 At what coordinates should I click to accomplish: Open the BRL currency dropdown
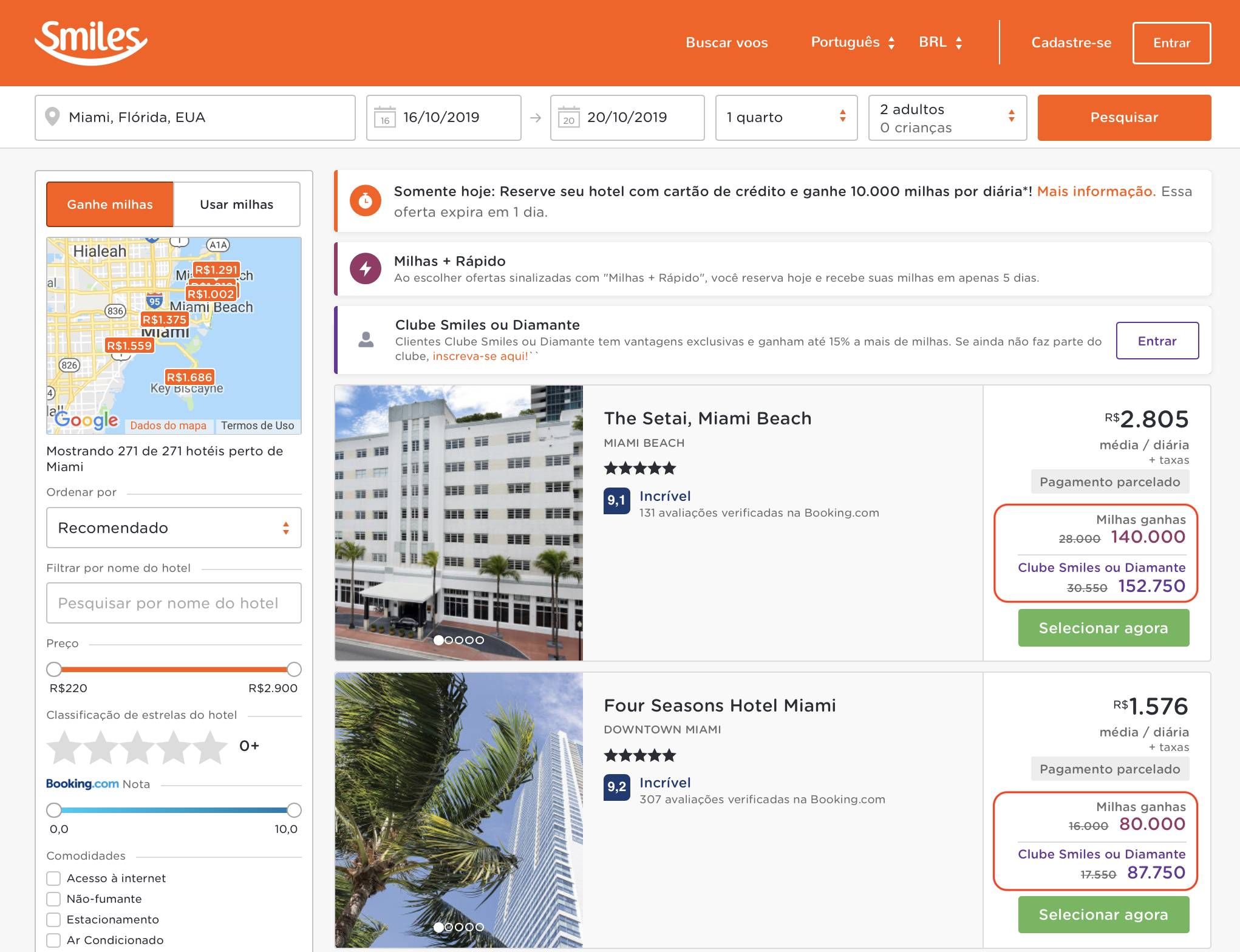coord(940,42)
